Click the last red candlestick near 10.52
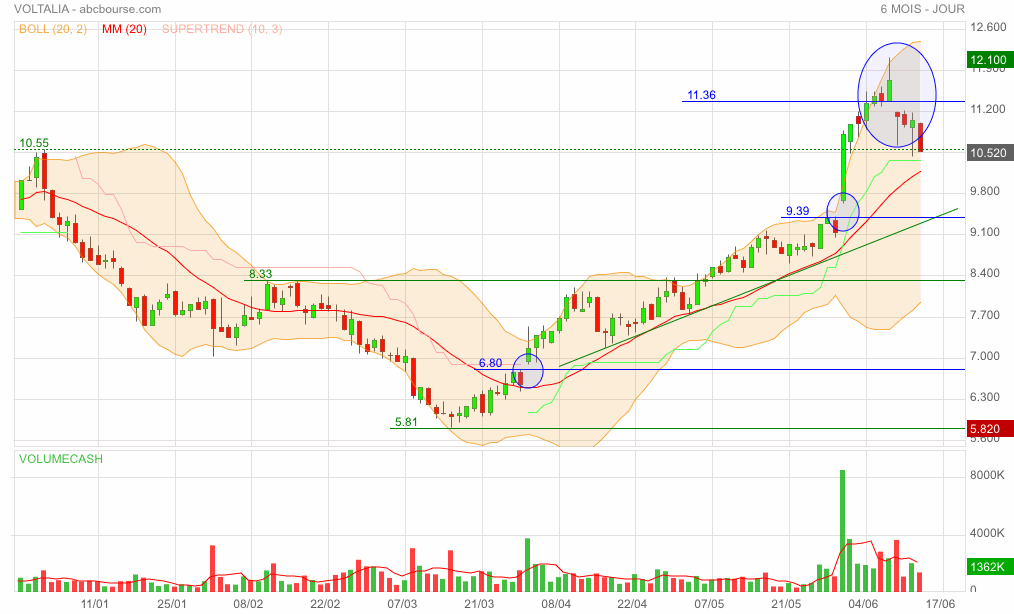Screen dimensions: 1014x614 (920, 137)
